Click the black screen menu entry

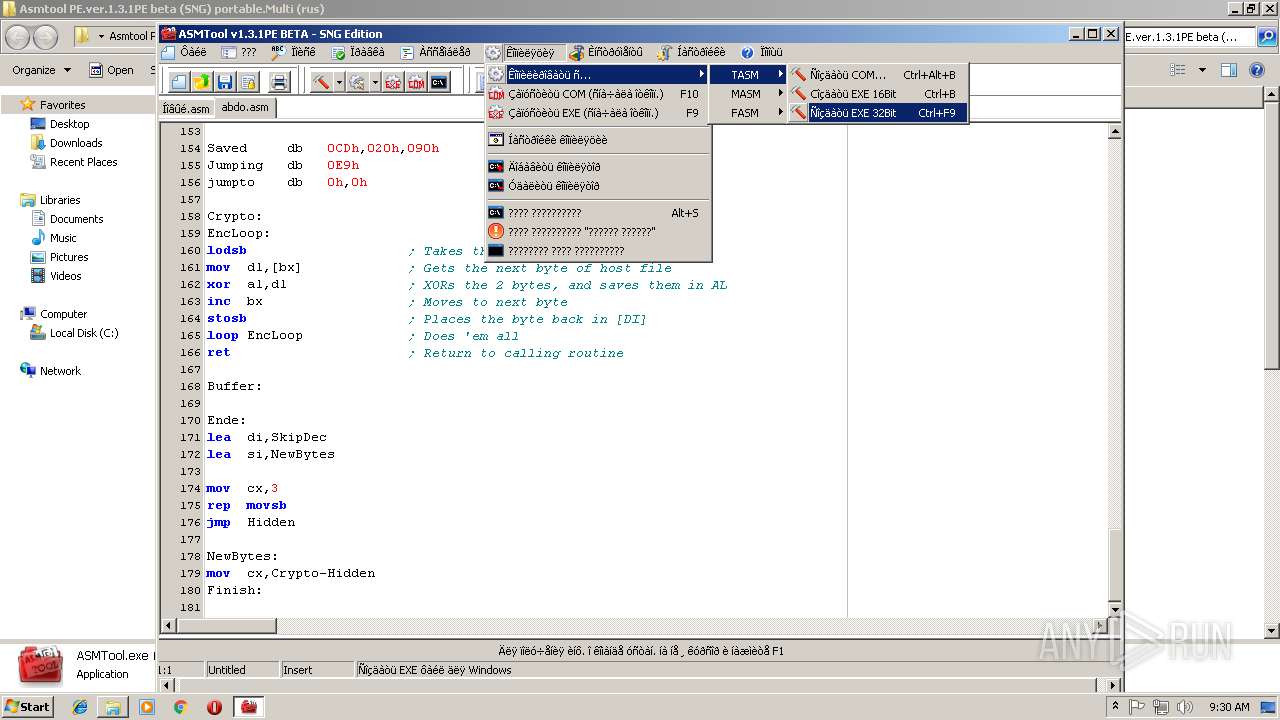pyautogui.click(x=597, y=251)
